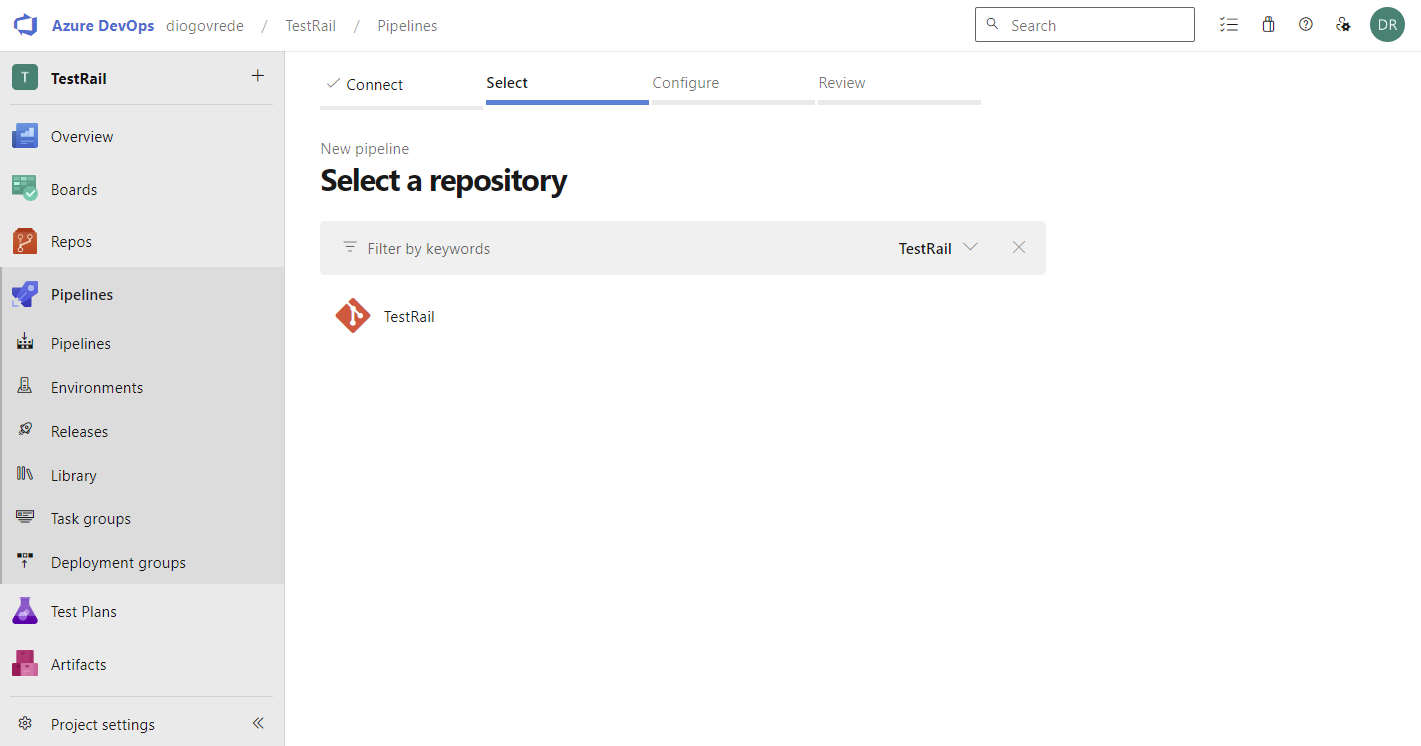Click the Azure DevOps logo icon
1421x746 pixels.
point(25,25)
